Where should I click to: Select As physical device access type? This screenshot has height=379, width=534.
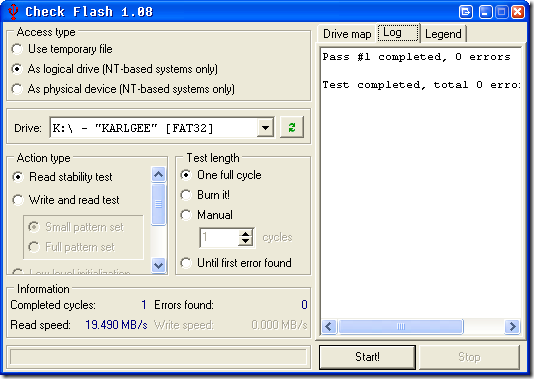[123, 89]
